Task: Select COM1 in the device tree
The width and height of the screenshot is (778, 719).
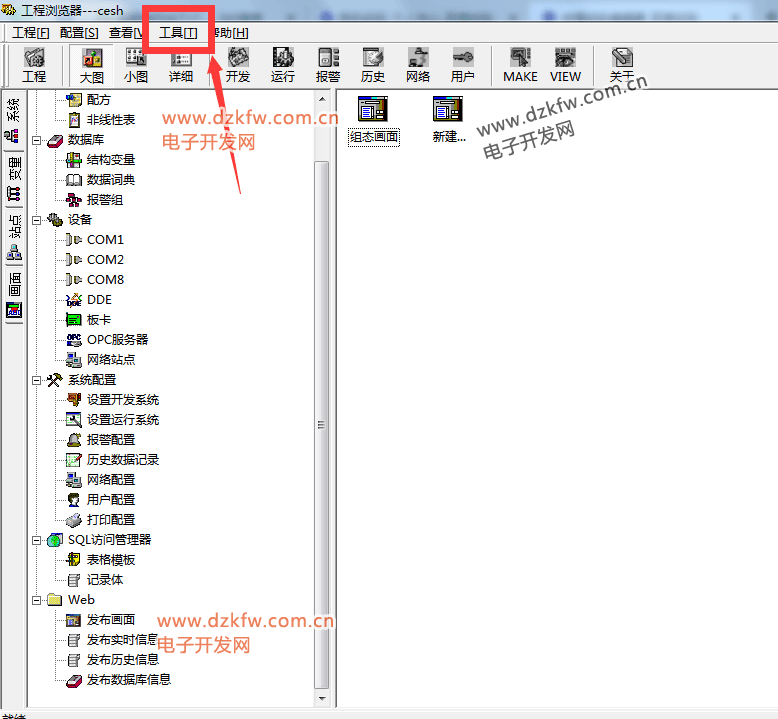Action: 105,240
